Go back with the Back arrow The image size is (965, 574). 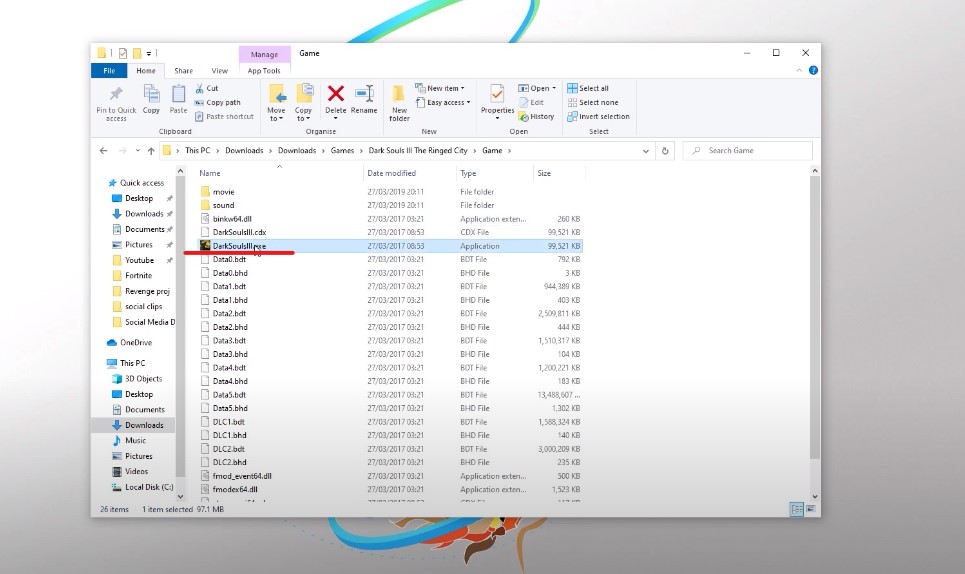pyautogui.click(x=103, y=151)
